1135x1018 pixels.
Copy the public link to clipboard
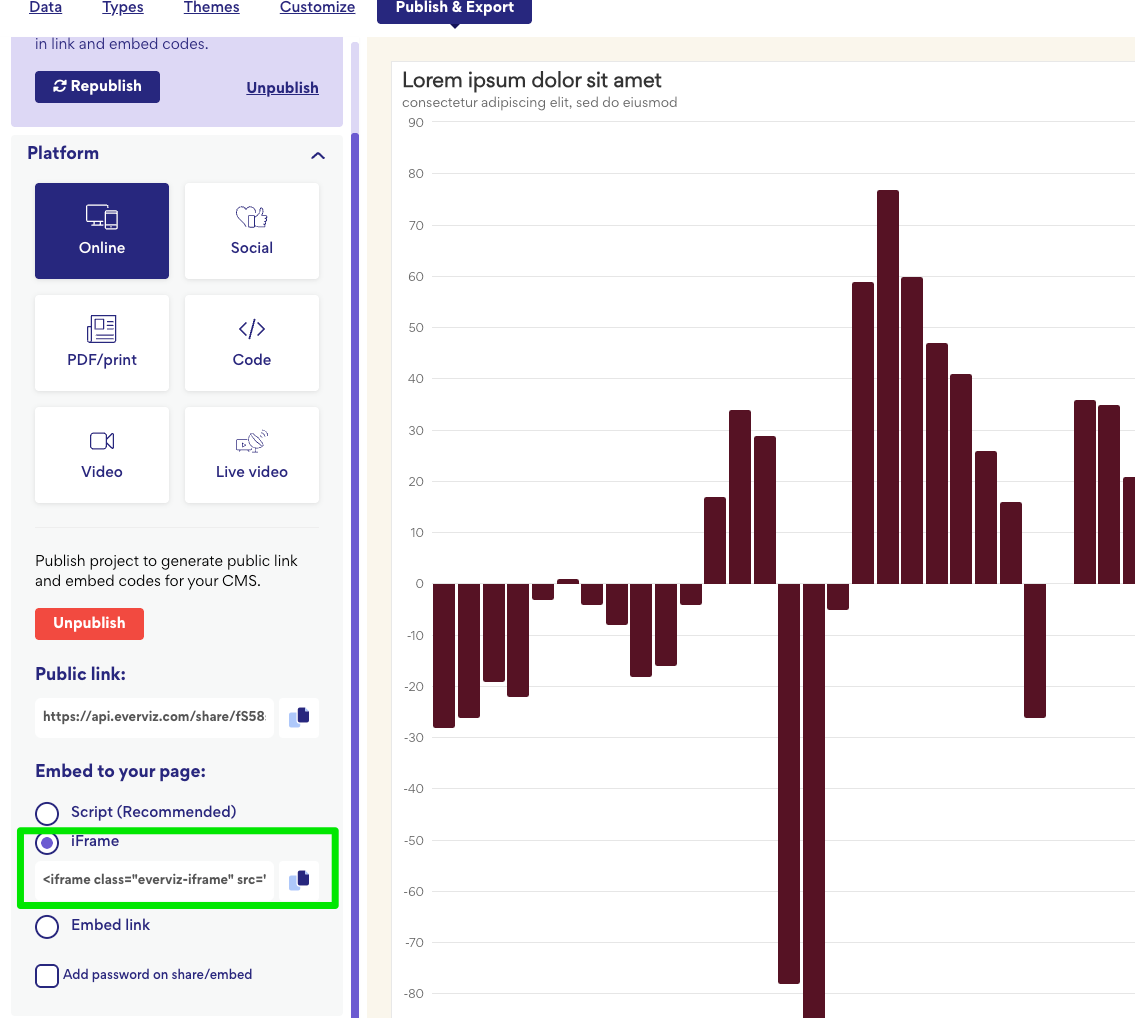click(x=299, y=717)
